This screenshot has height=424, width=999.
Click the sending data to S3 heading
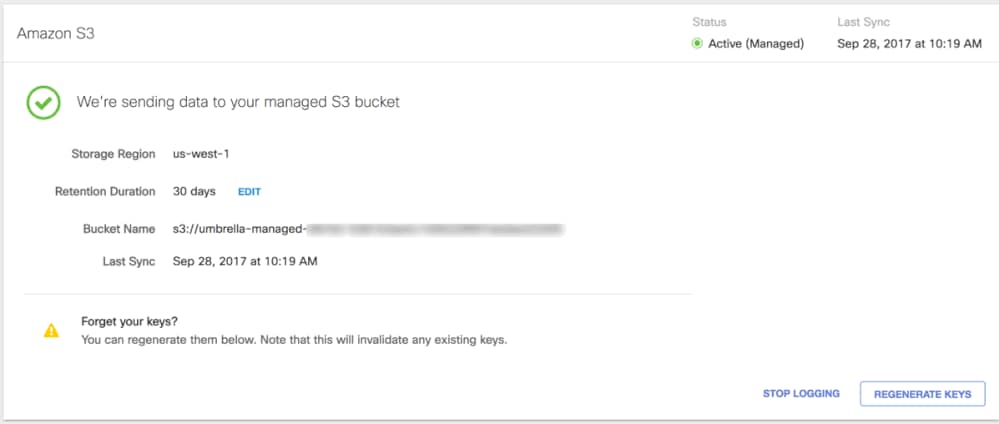coord(238,102)
